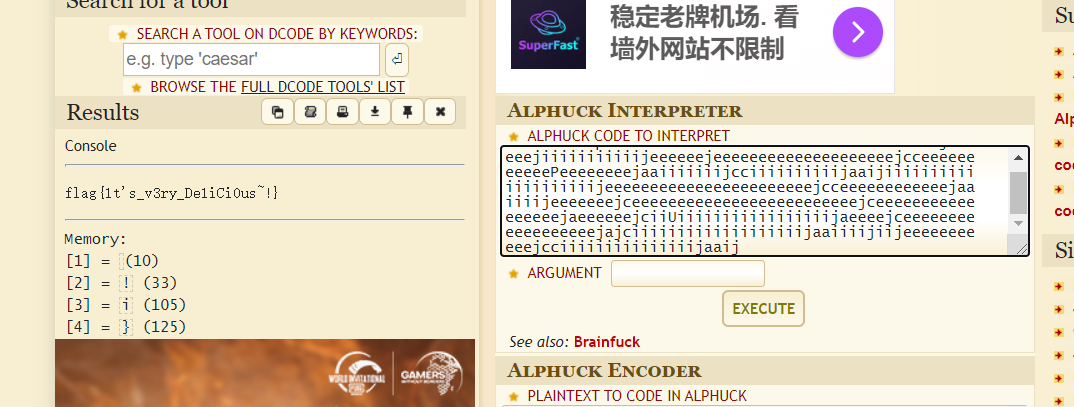Submit the tool search with enter button
The width and height of the screenshot is (1074, 407).
pos(397,60)
